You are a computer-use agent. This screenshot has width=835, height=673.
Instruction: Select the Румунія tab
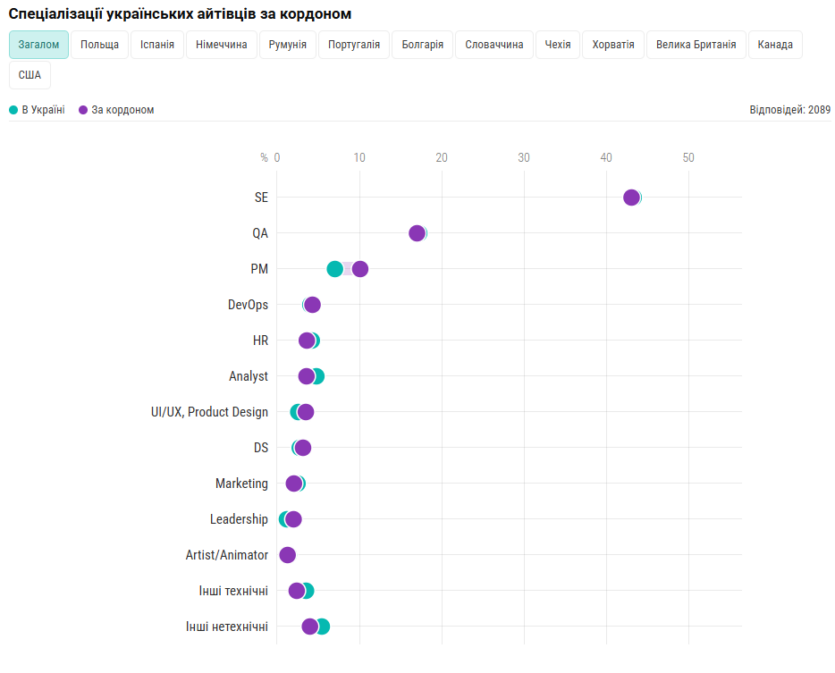tap(287, 45)
